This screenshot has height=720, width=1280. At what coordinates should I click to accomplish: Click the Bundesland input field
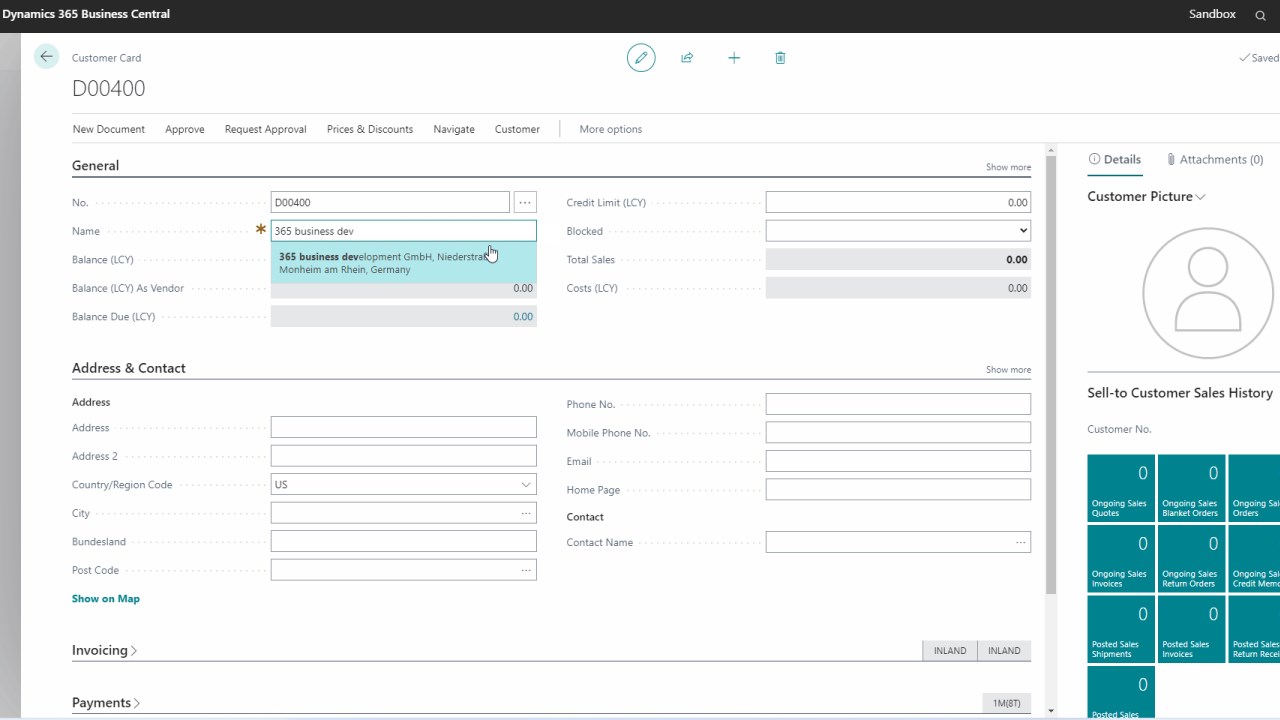pyautogui.click(x=404, y=542)
